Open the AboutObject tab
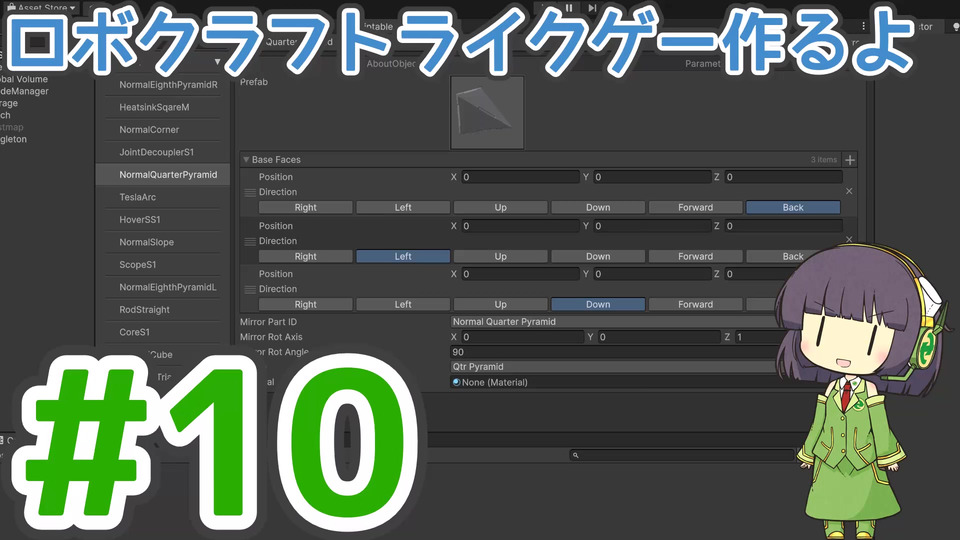 click(391, 64)
